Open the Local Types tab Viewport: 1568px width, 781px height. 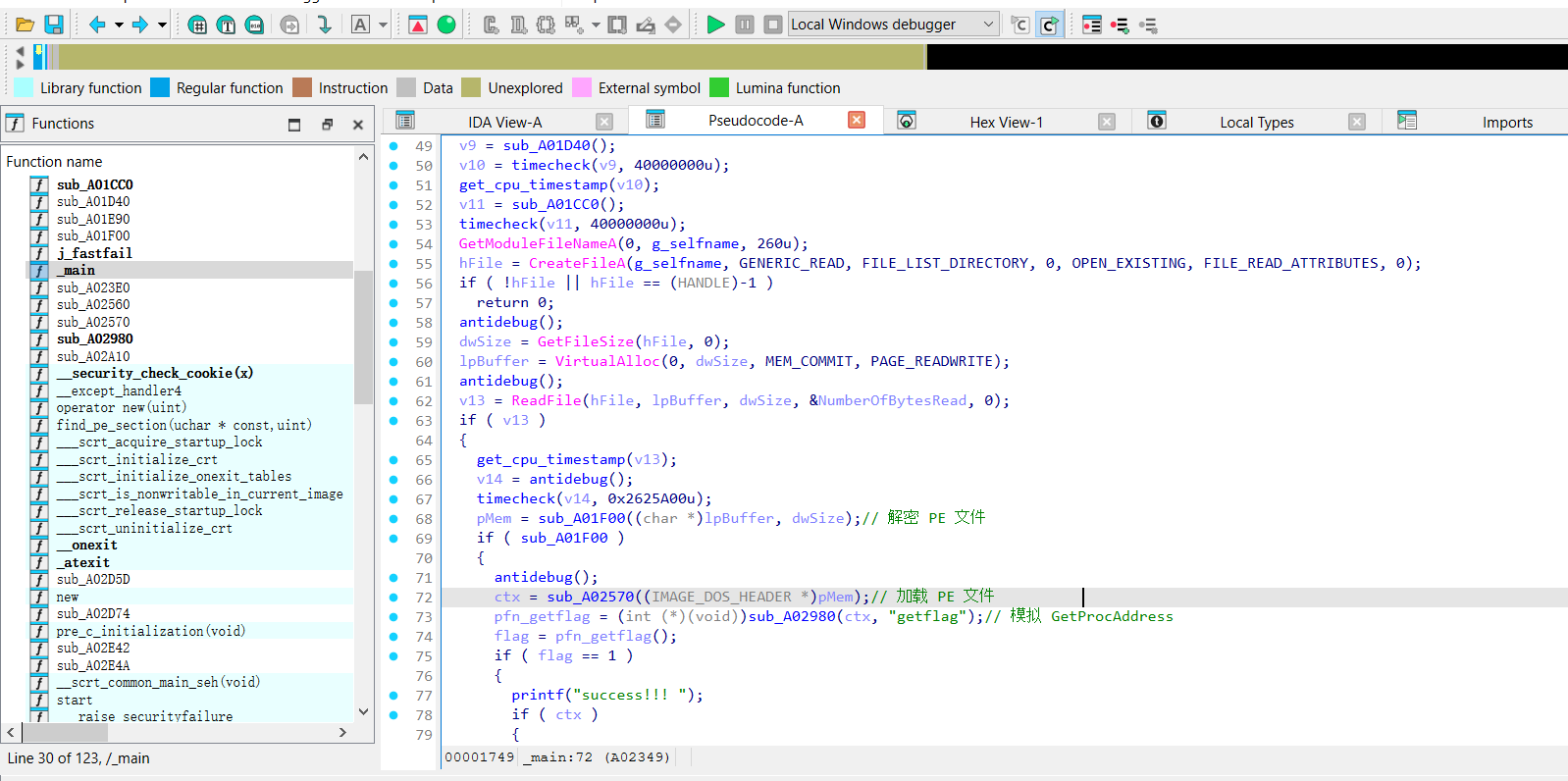[1256, 122]
